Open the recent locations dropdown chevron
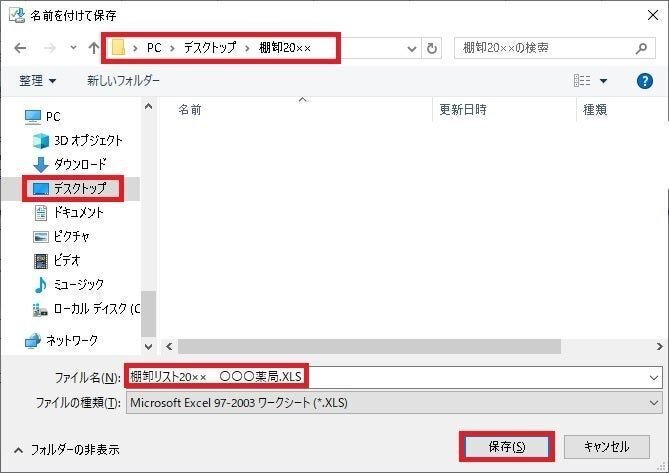This screenshot has width=669, height=473. [73, 47]
